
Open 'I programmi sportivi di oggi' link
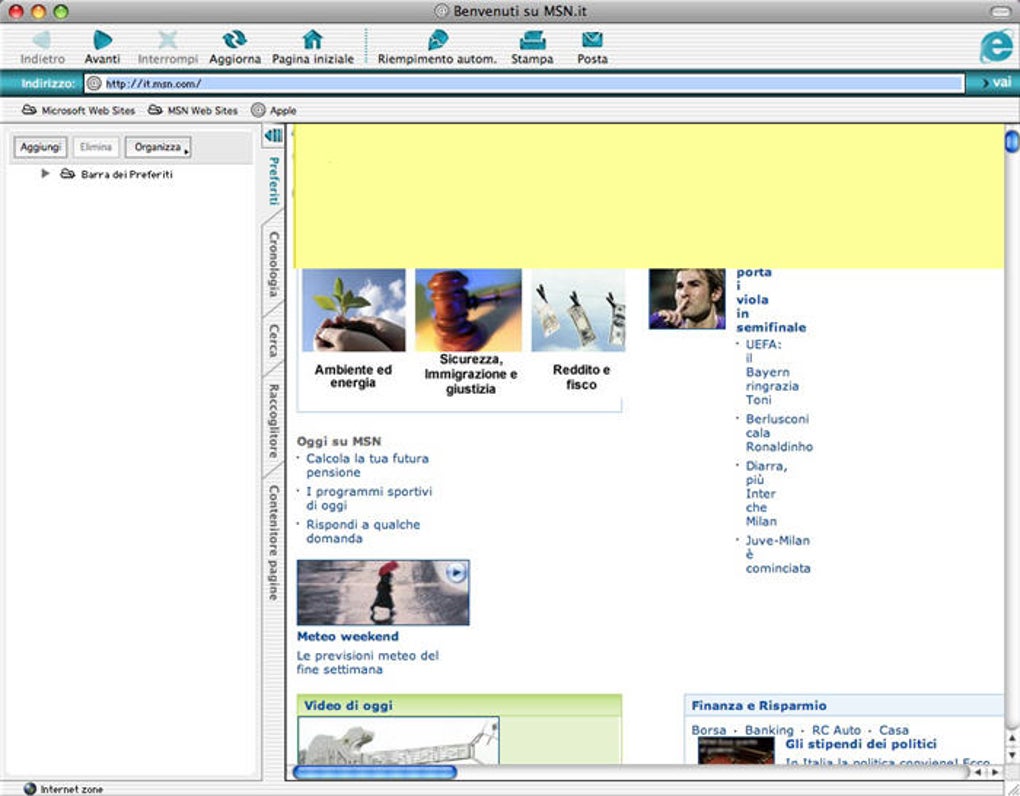coord(369,498)
